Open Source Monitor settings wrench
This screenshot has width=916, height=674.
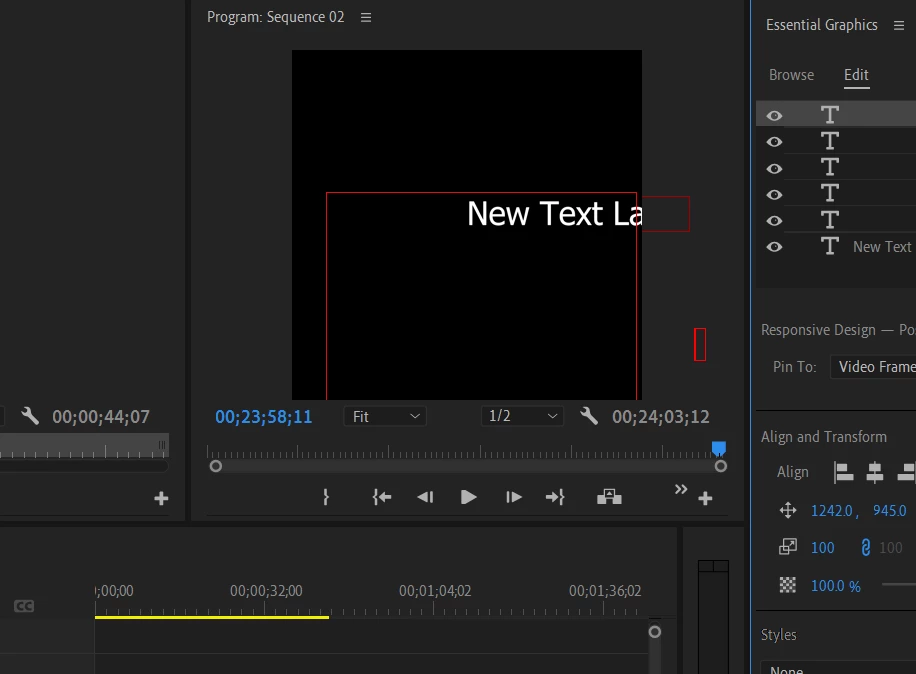(30, 416)
